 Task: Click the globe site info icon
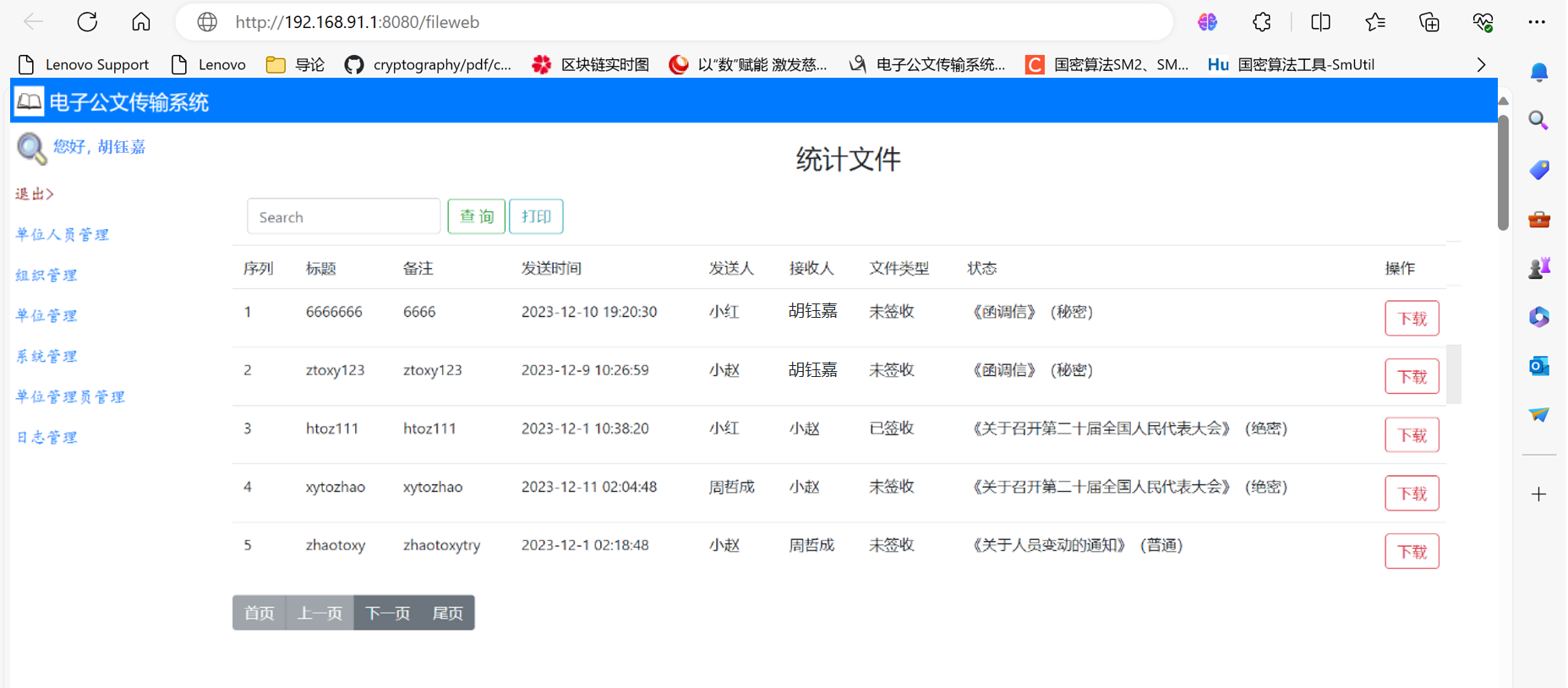[207, 22]
